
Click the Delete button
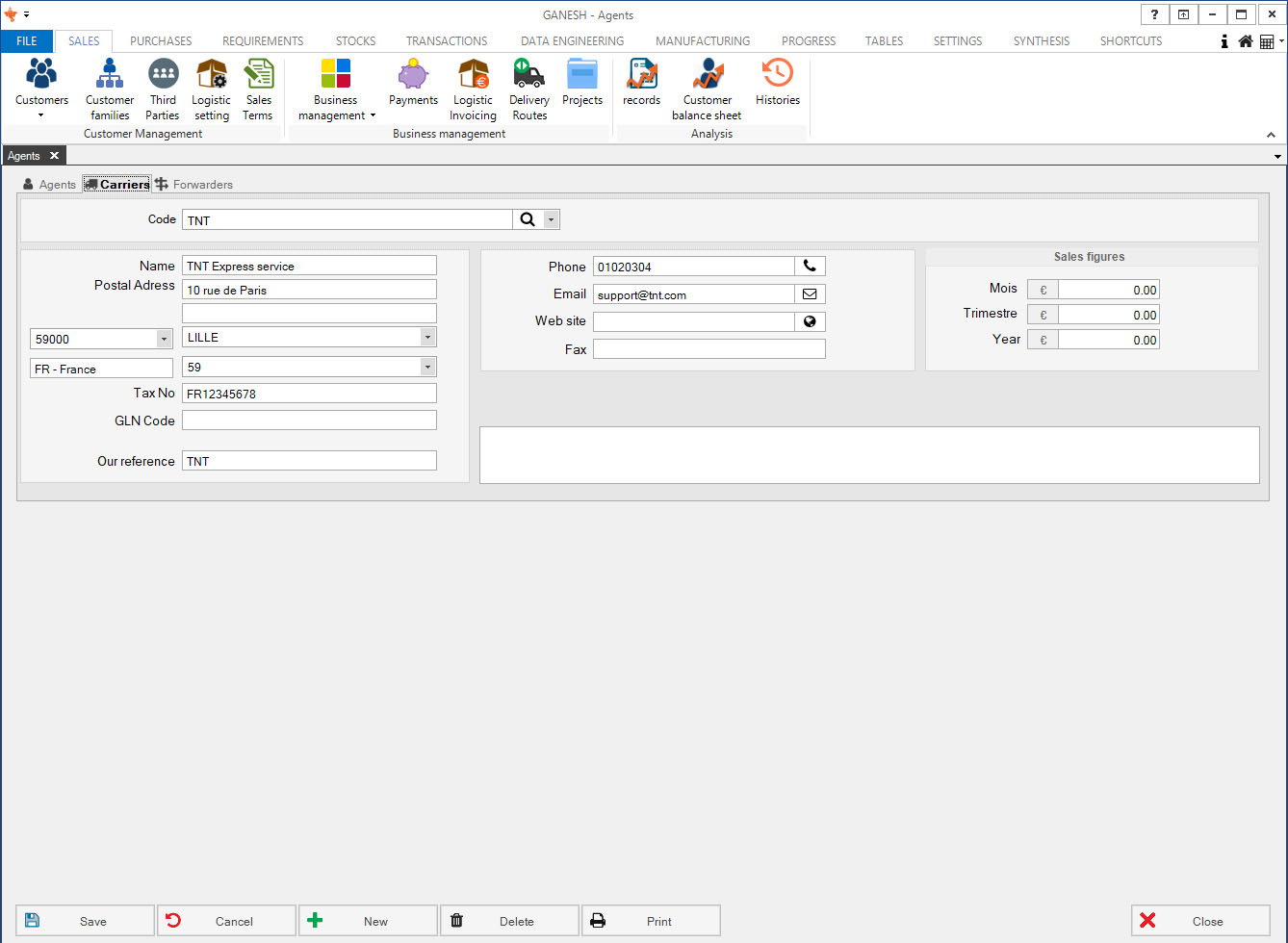coord(509,921)
